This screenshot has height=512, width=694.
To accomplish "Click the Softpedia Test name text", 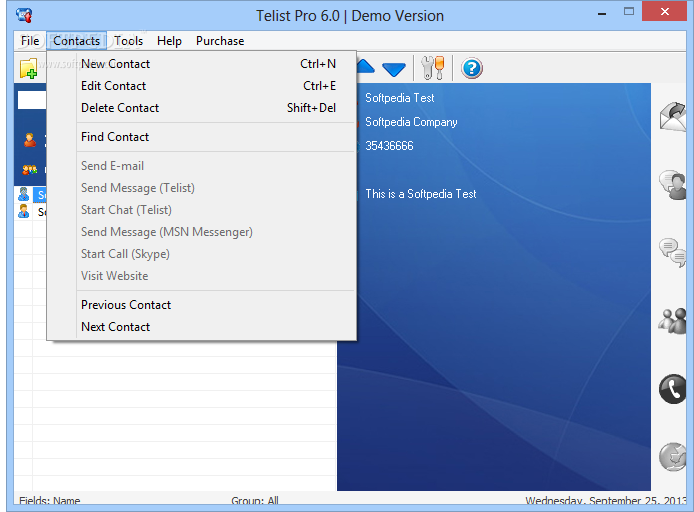I will click(400, 98).
